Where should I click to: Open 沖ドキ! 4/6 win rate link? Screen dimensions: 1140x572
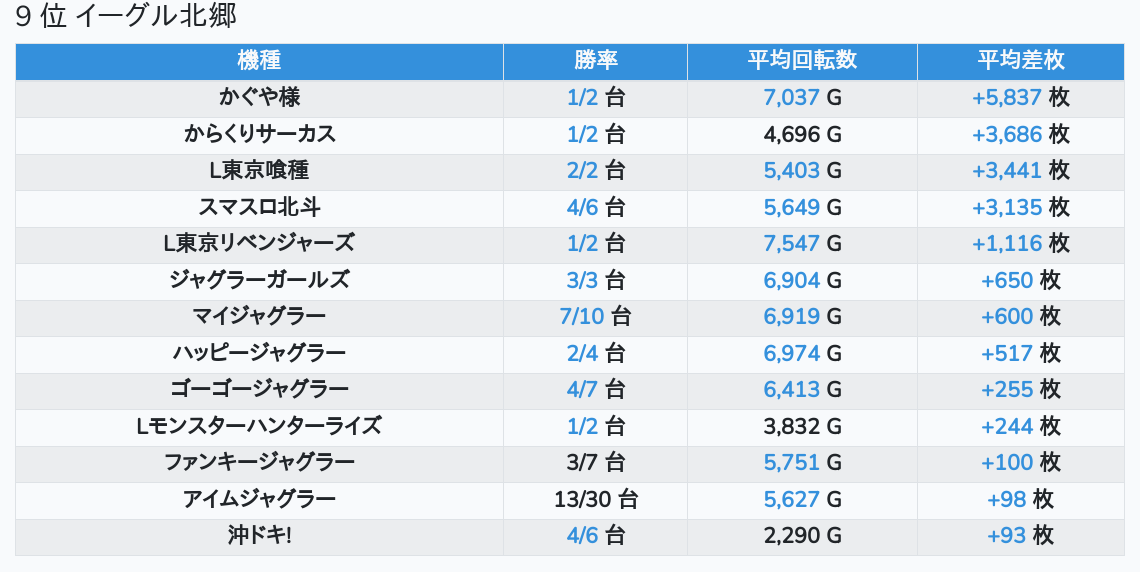click(x=582, y=536)
